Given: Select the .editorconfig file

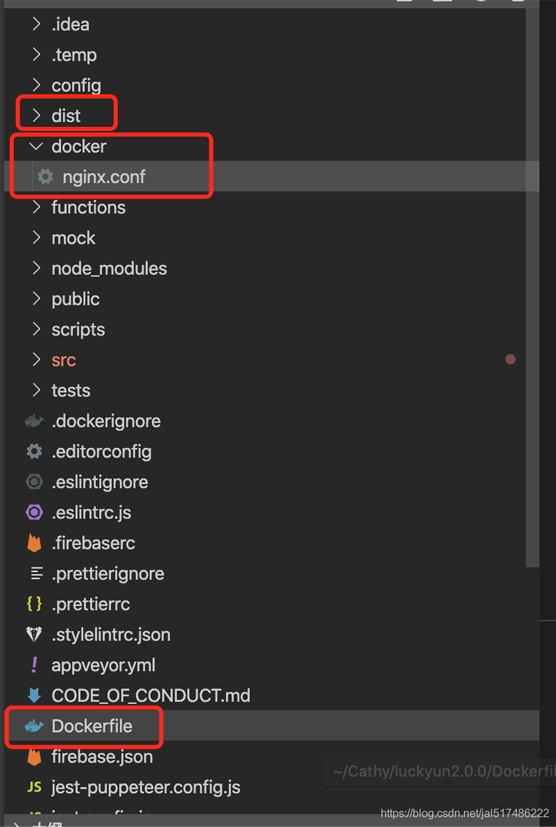Looking at the screenshot, I should (101, 451).
